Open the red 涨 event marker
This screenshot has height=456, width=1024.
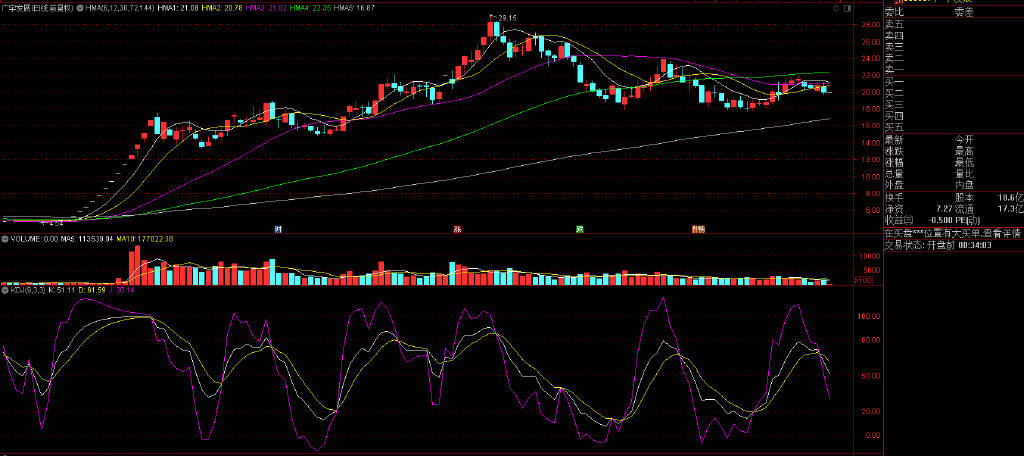pos(457,229)
